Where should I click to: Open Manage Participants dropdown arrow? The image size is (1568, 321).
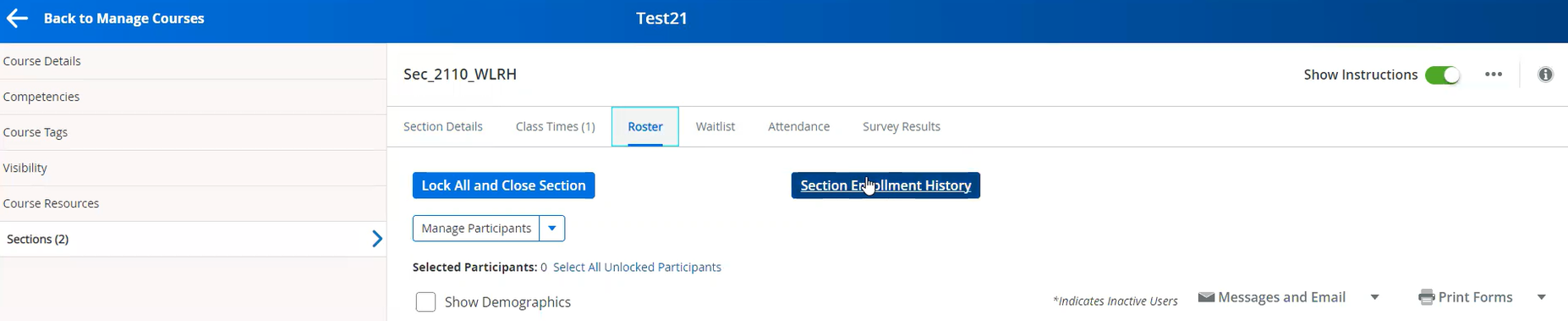coord(552,229)
